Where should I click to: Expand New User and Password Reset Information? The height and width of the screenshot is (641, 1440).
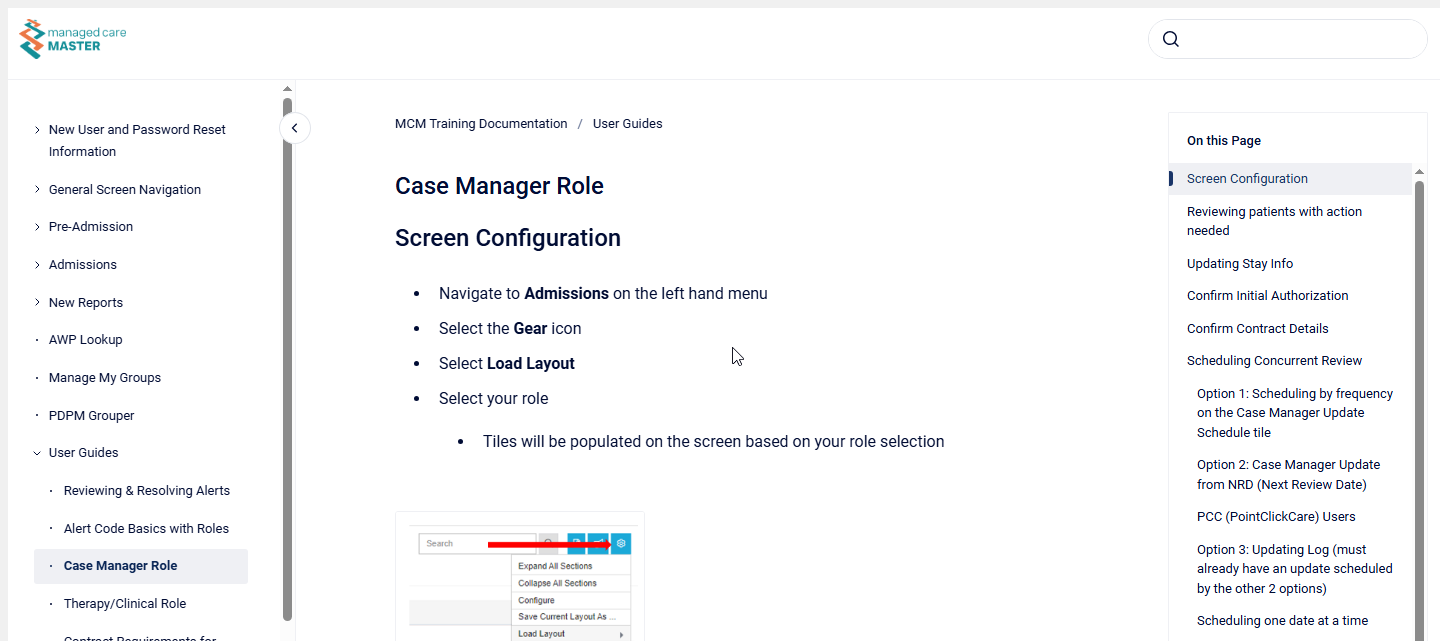[37, 130]
